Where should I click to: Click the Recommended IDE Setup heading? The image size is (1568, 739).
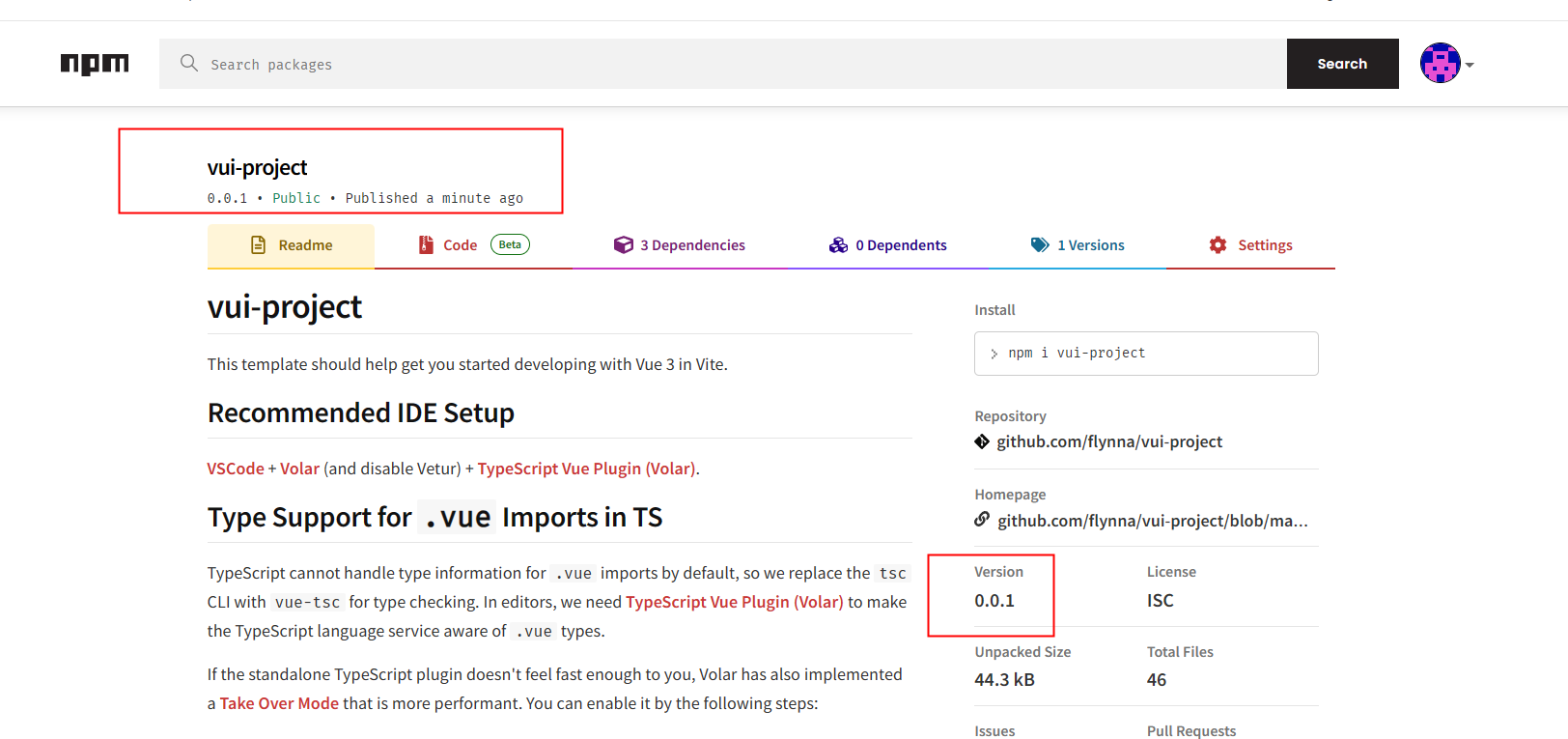[361, 413]
